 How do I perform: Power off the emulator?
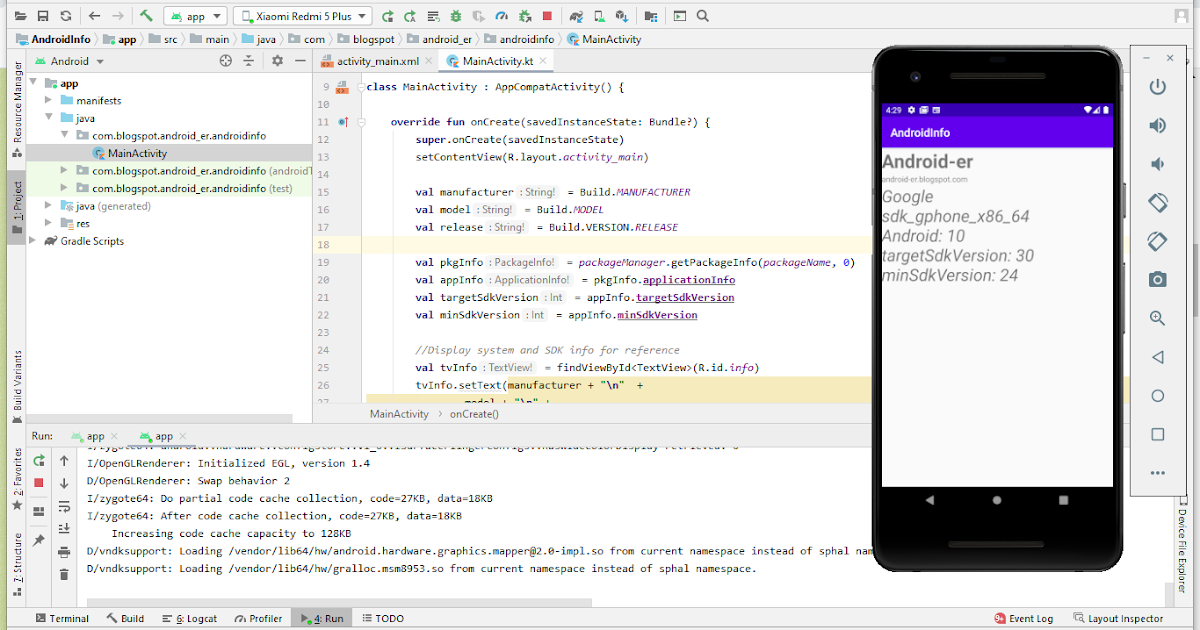[1157, 86]
